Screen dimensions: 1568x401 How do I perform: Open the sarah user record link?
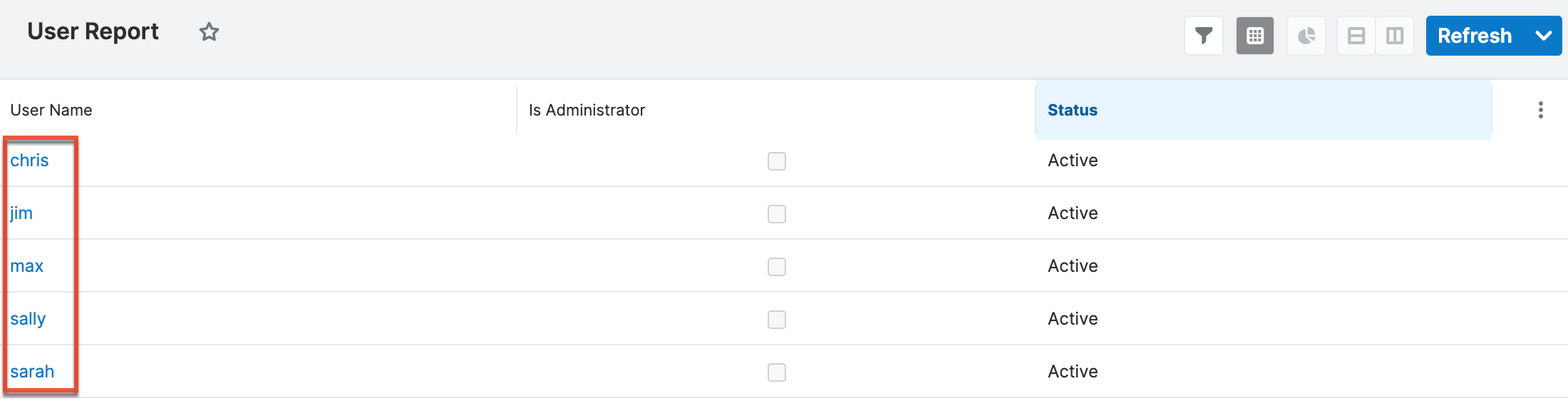pyautogui.click(x=32, y=372)
